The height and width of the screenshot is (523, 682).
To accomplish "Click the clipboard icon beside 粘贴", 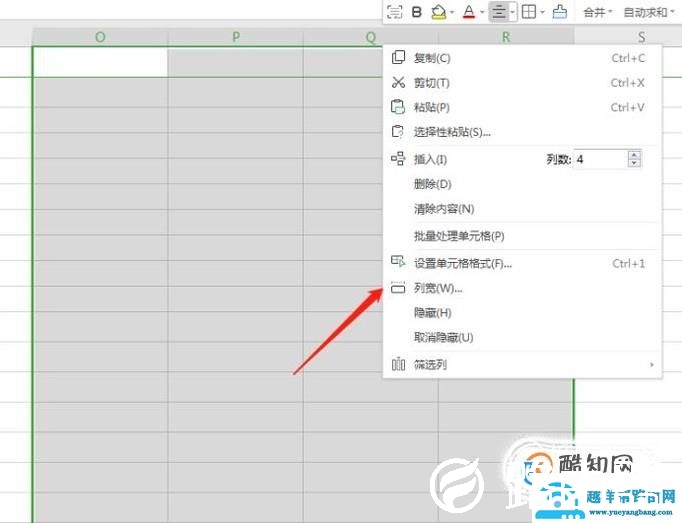I will pos(398,107).
